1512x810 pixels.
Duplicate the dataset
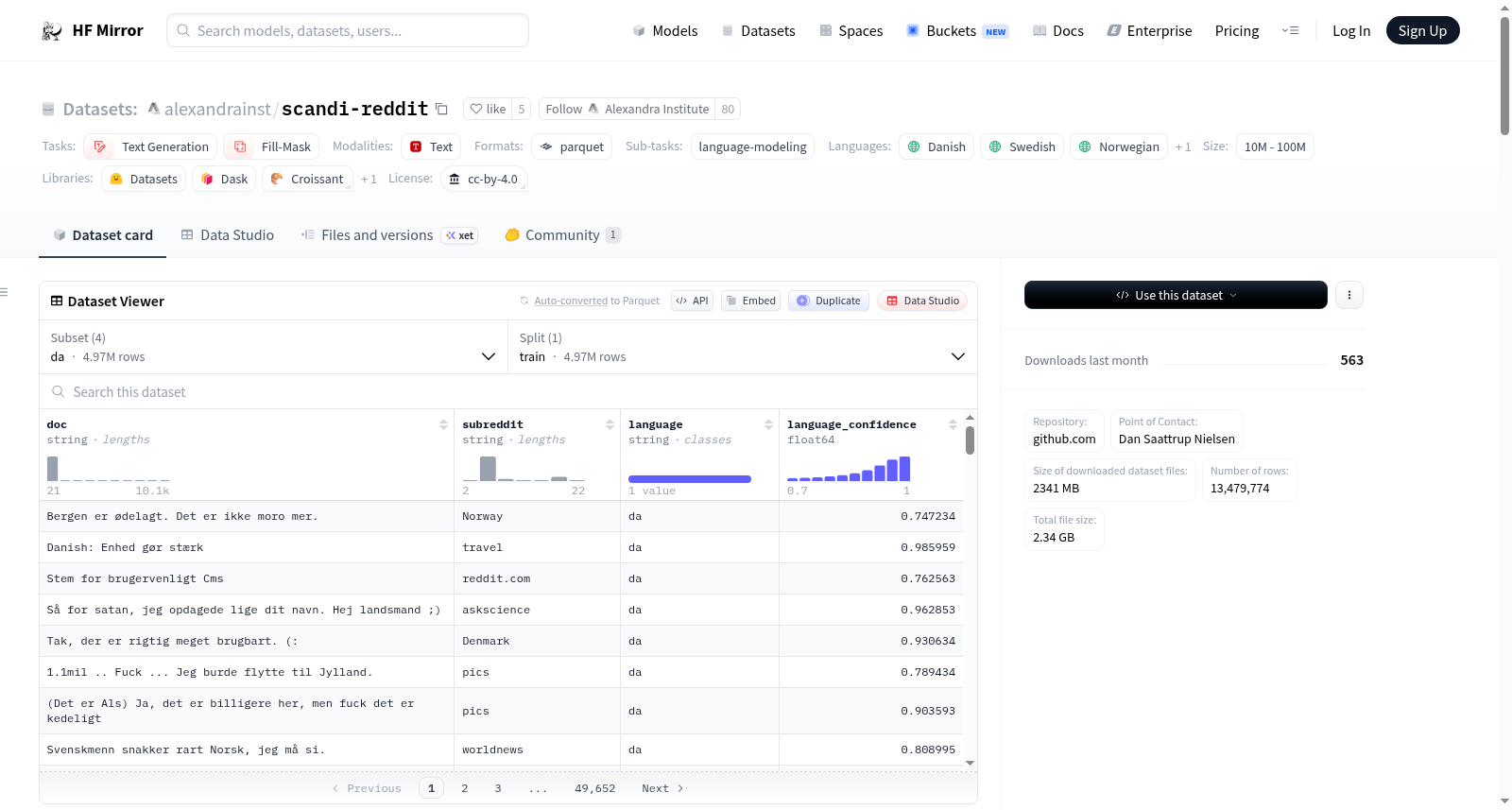pyautogui.click(x=829, y=301)
